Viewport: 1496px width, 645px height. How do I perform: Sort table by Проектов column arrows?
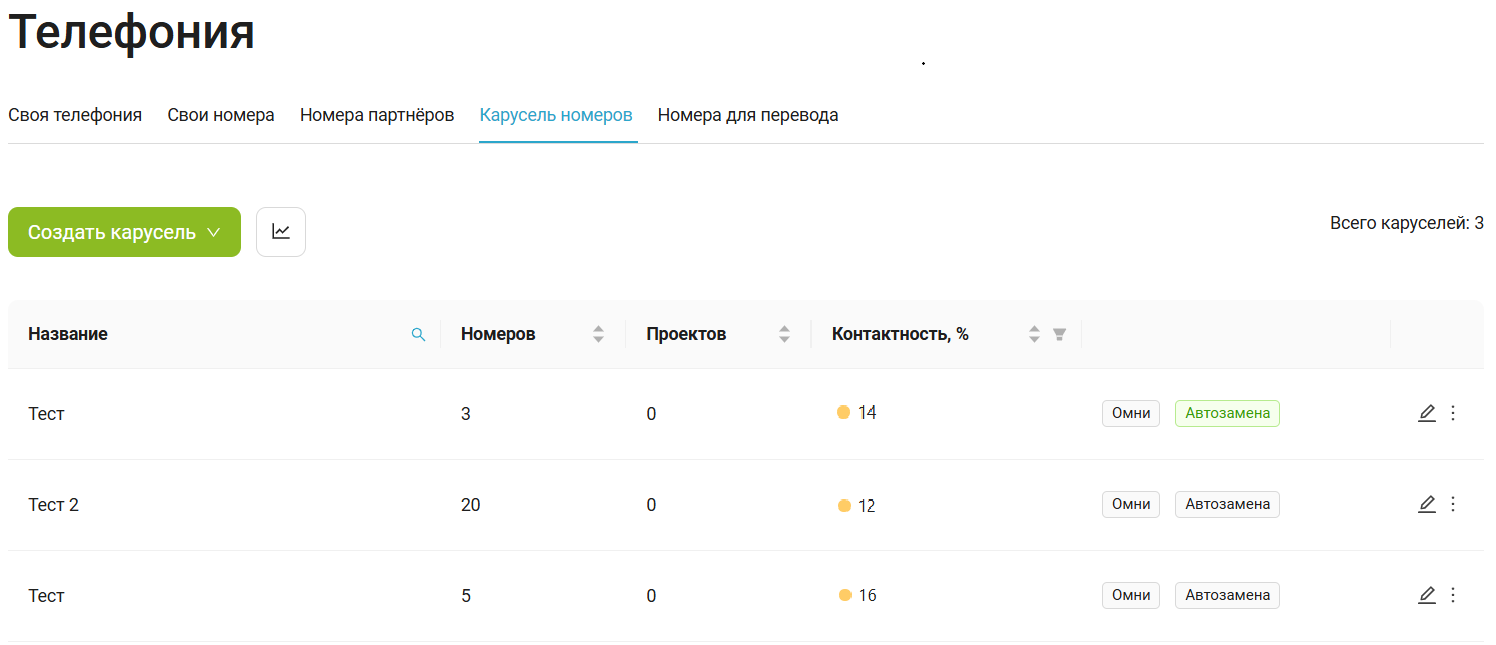(x=784, y=334)
